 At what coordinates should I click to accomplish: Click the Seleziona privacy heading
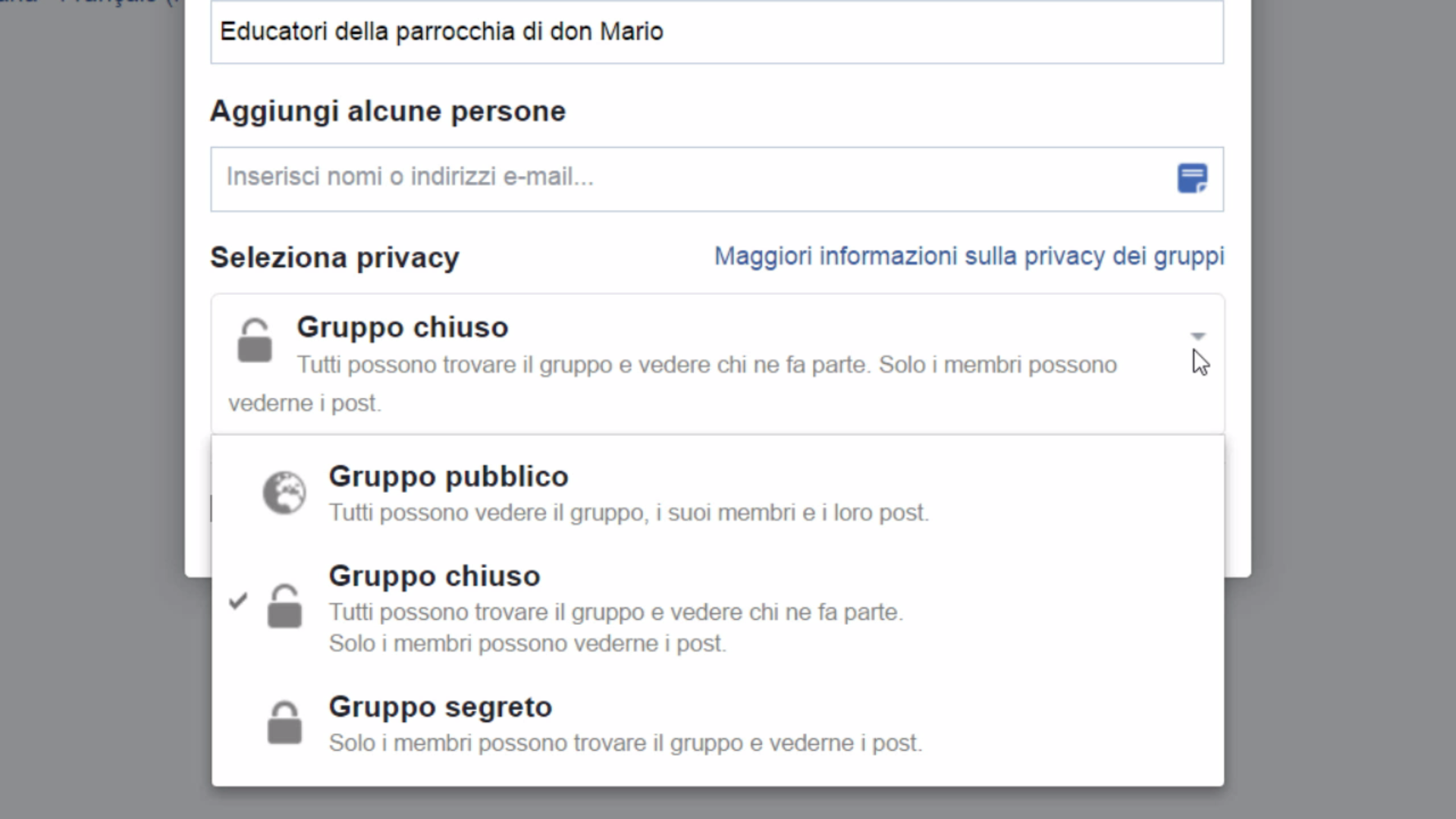(334, 258)
